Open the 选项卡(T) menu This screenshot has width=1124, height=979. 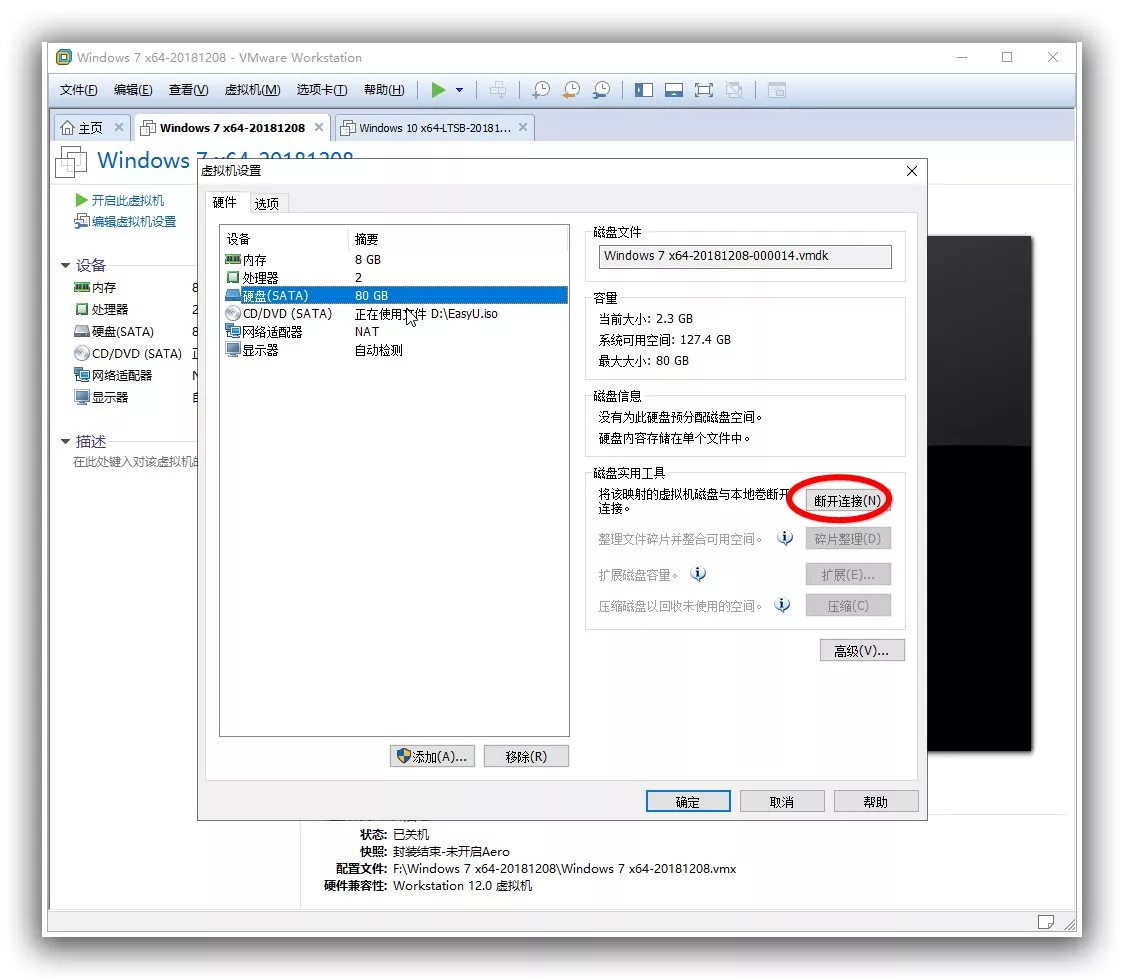[322, 90]
